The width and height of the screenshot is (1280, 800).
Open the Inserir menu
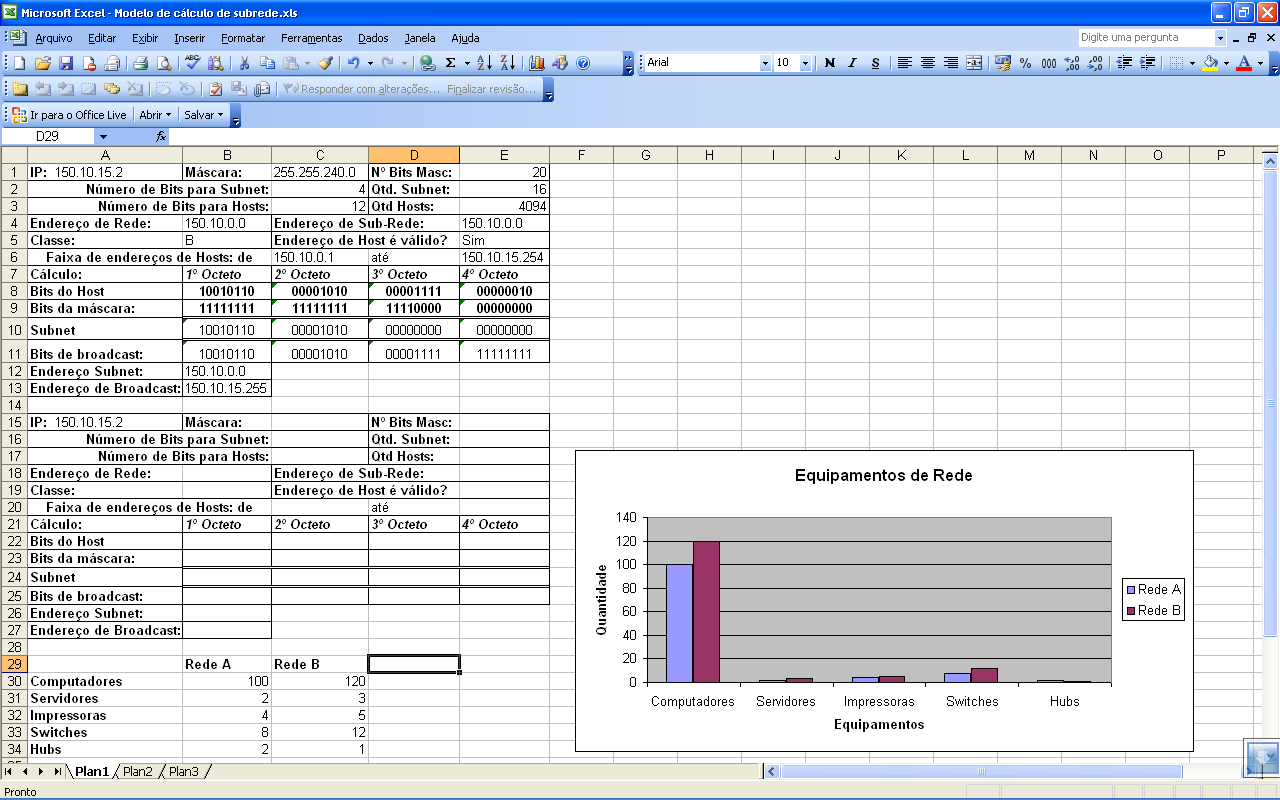coord(189,38)
